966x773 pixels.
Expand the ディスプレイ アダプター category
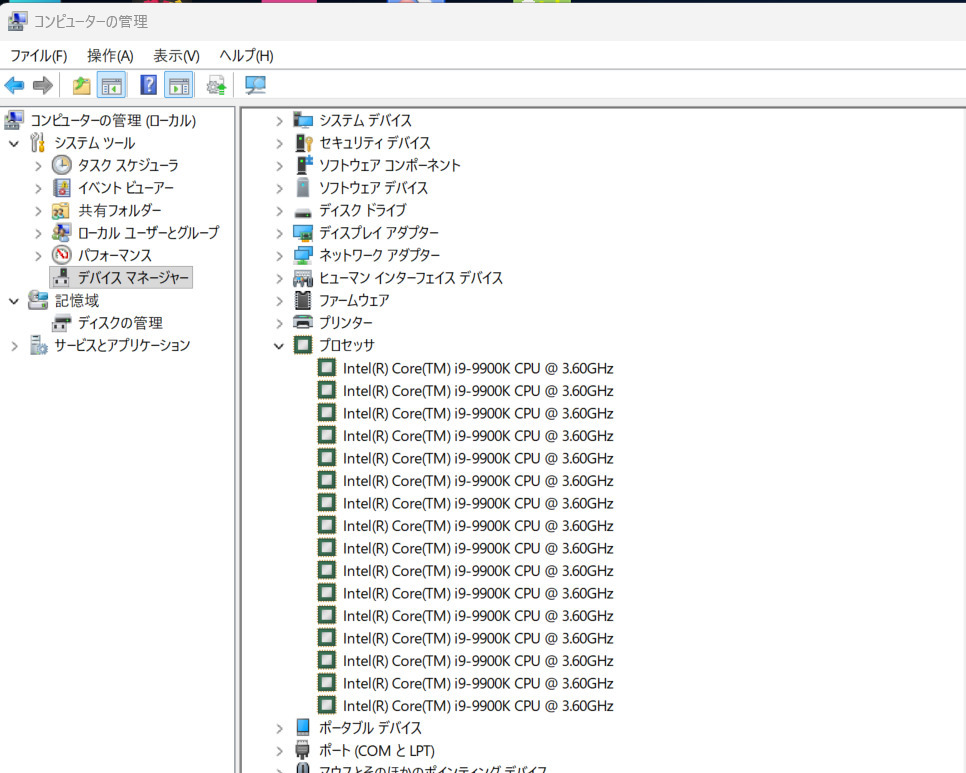[280, 233]
